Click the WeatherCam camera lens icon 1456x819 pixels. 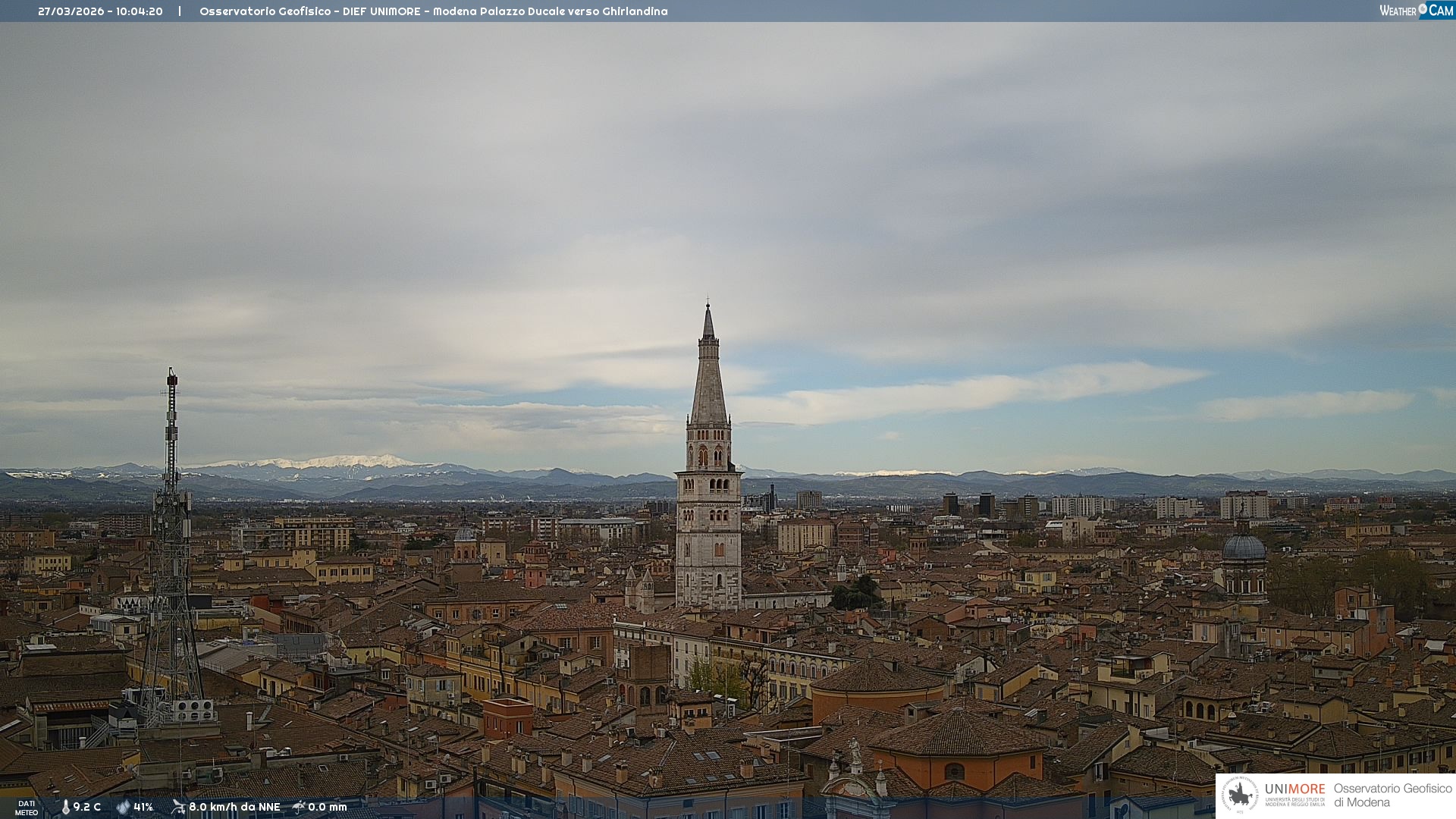[x=1423, y=9]
